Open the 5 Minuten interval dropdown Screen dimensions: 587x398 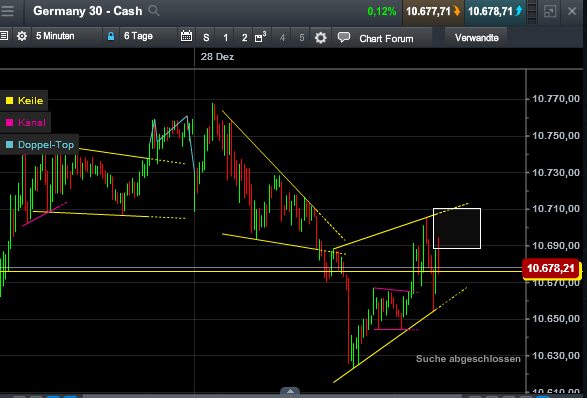(x=67, y=36)
